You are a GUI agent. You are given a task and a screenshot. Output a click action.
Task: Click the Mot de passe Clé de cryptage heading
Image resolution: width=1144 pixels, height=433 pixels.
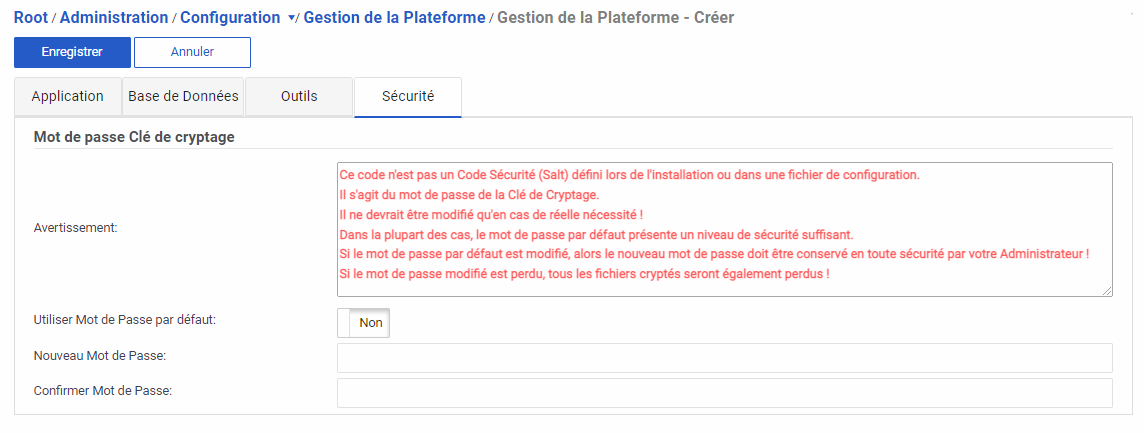(x=134, y=137)
